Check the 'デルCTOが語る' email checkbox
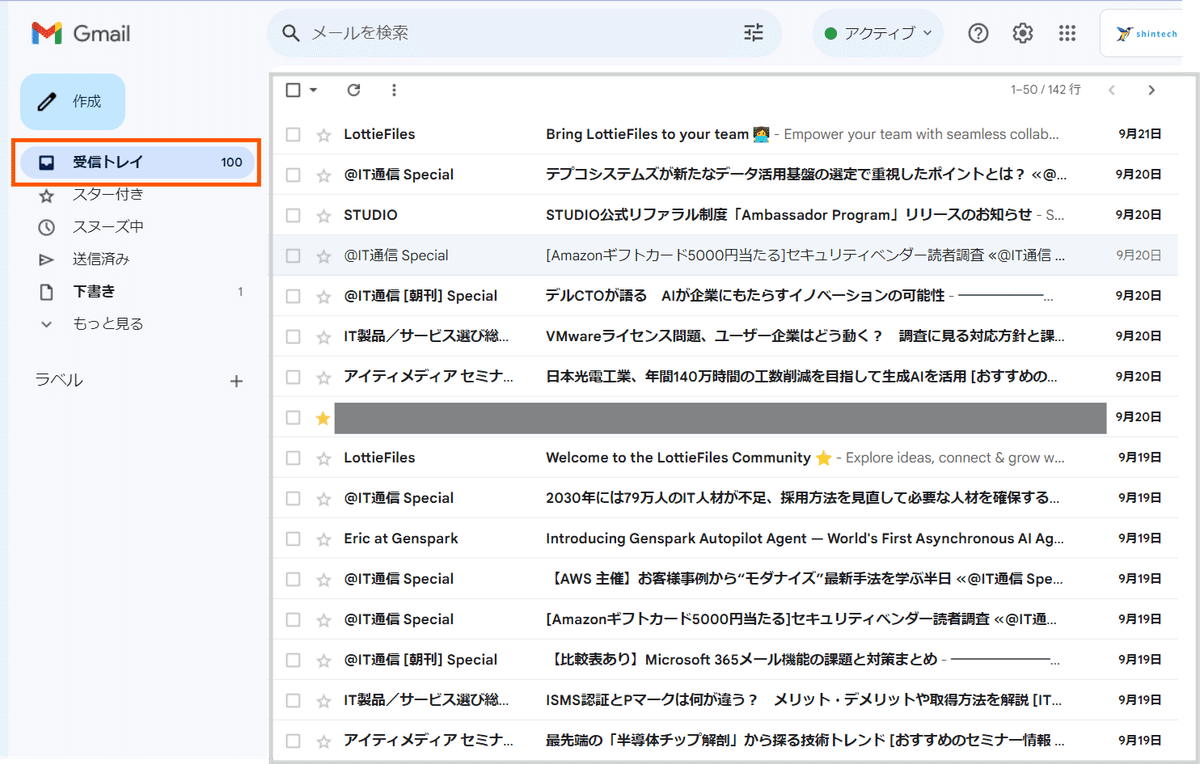The width and height of the screenshot is (1200, 764). click(x=293, y=296)
